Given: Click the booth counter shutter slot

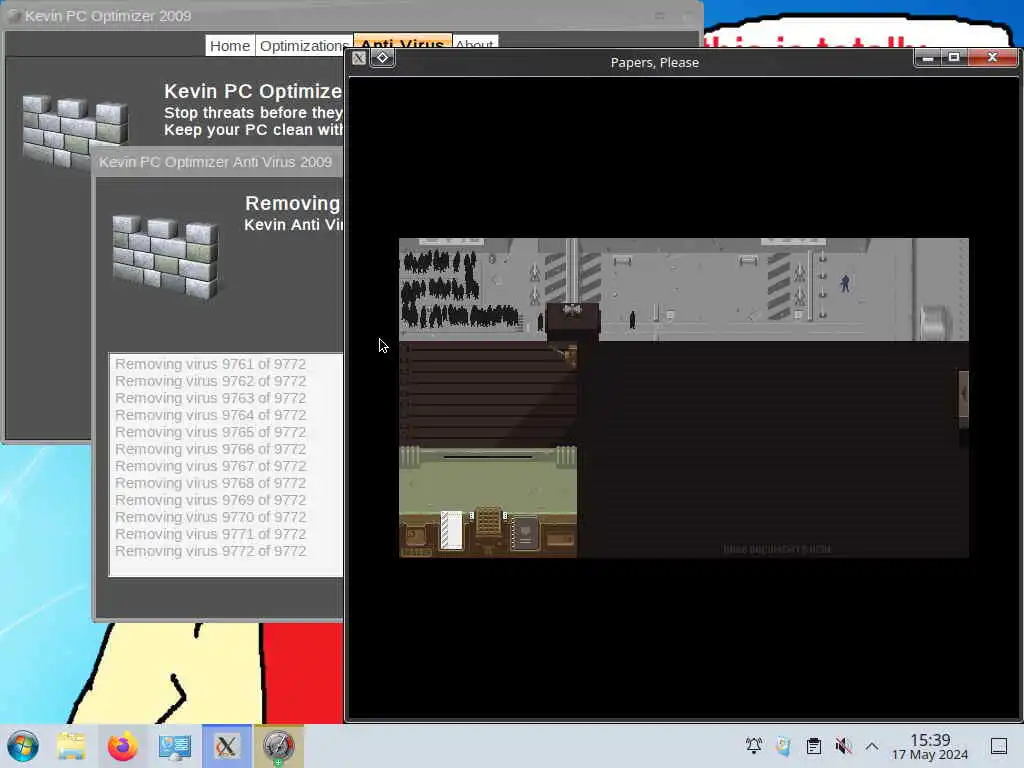Looking at the screenshot, I should coord(488,456).
